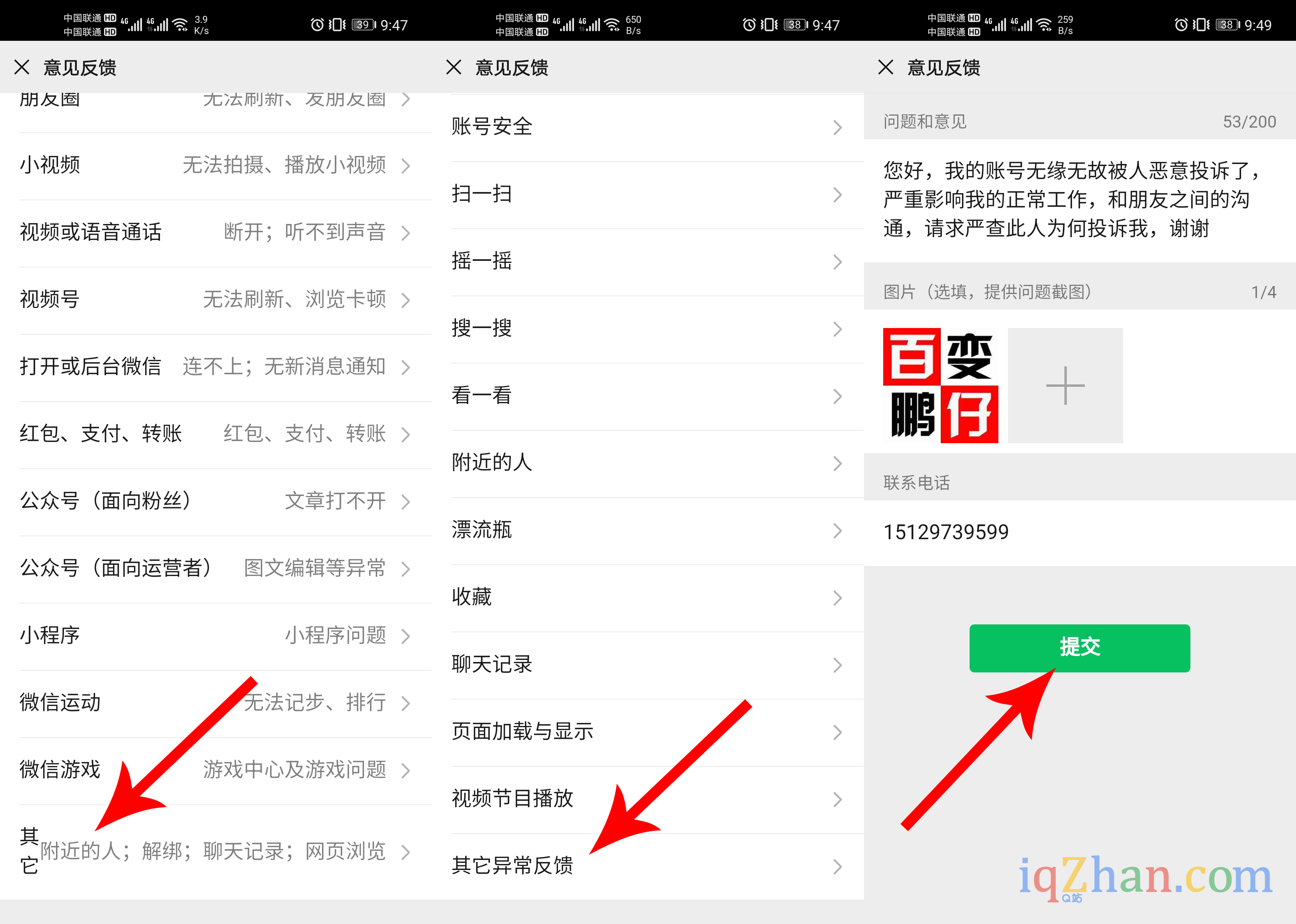
Task: Select 账号安全 in the list
Action: [648, 128]
